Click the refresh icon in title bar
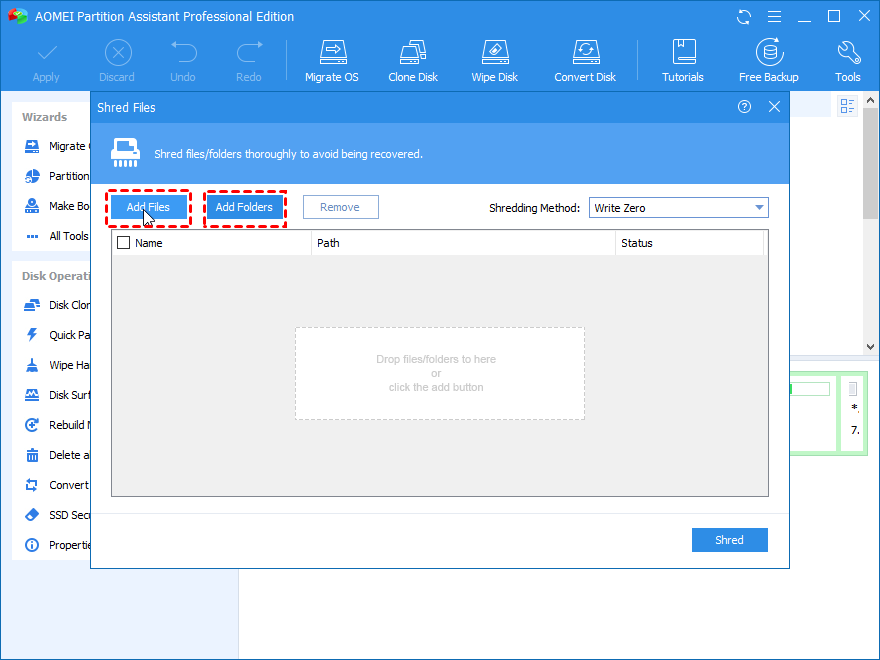Viewport: 880px width, 660px height. click(x=744, y=17)
